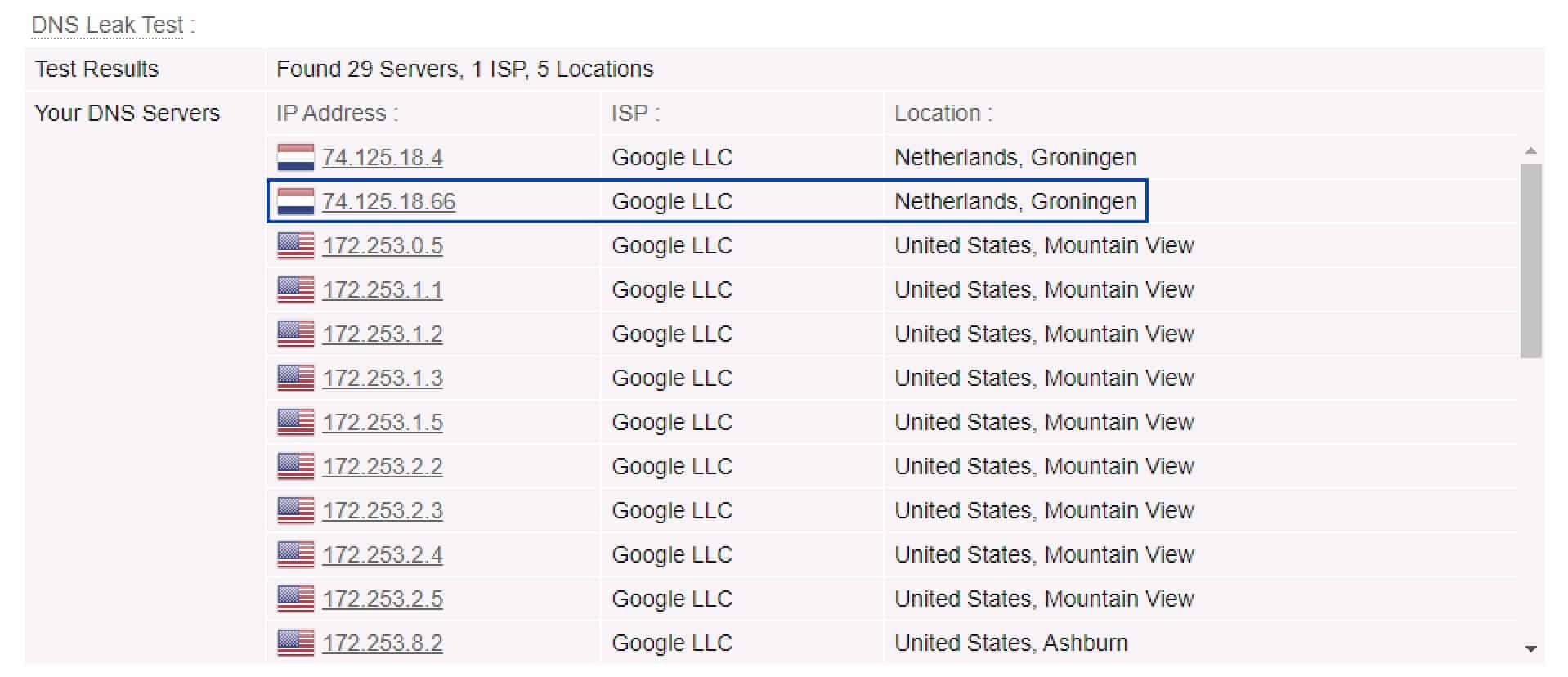Click the US flag beside 172.253.2.5
1568x677 pixels.
coord(295,599)
